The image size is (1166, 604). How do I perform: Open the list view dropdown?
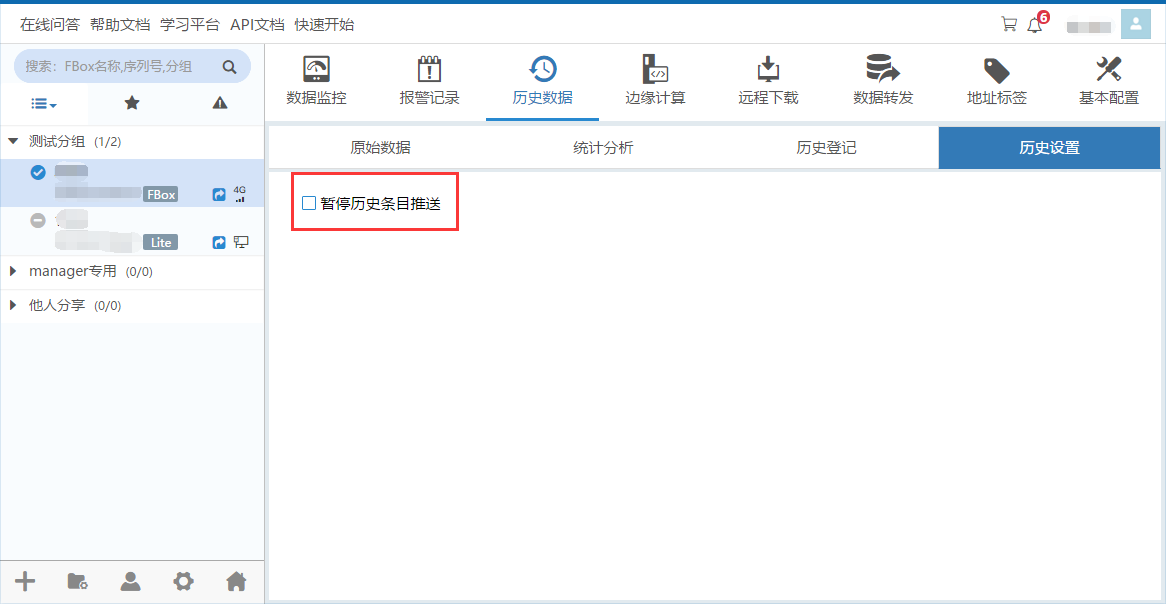point(44,103)
